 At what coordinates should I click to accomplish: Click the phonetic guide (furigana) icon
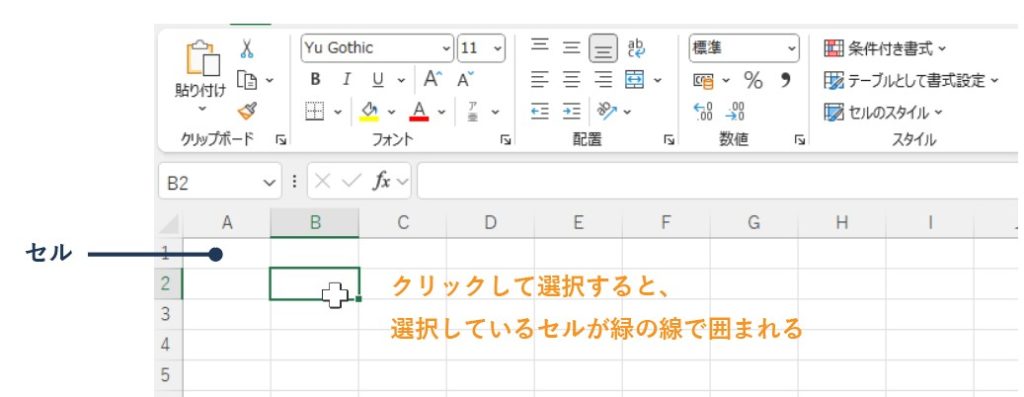[473, 112]
